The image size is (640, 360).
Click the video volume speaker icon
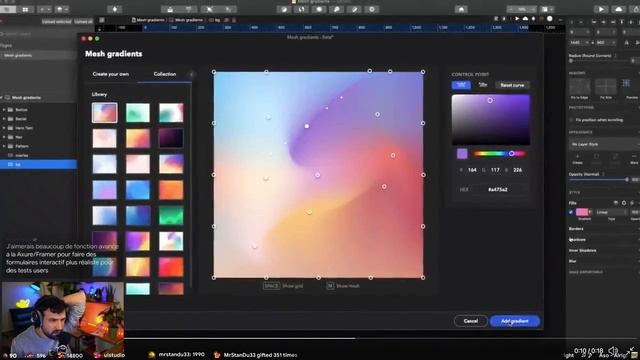tap(613, 351)
